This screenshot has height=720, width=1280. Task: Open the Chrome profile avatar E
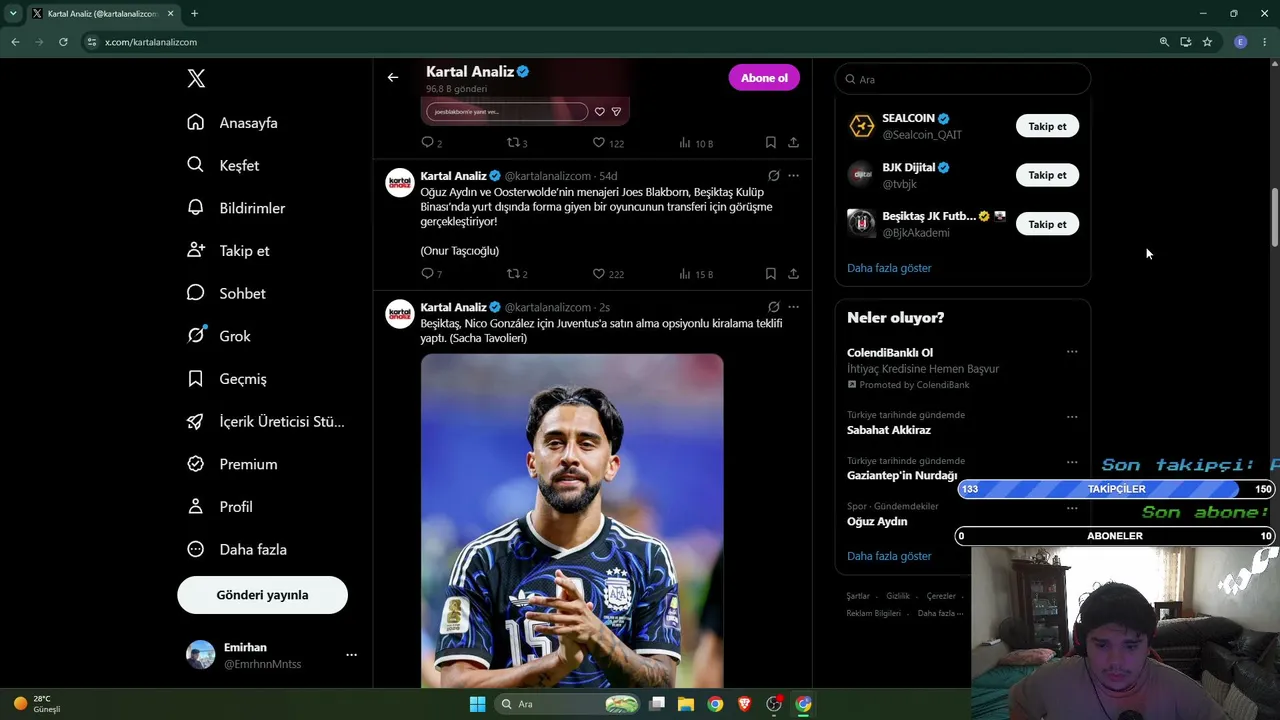click(1241, 42)
